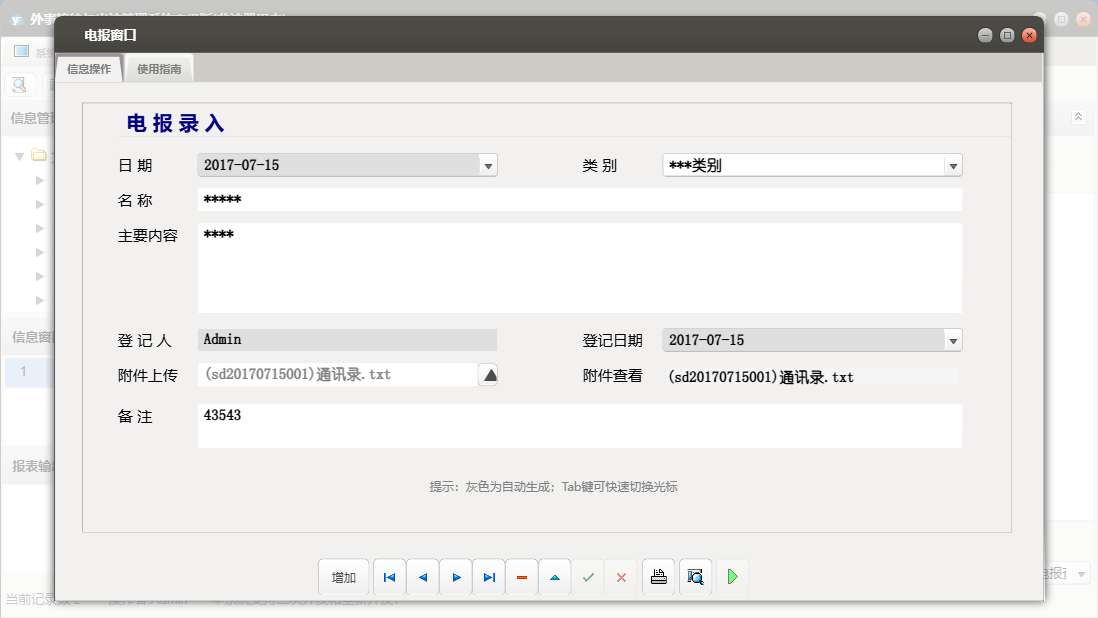Jump to the last record

(x=489, y=576)
